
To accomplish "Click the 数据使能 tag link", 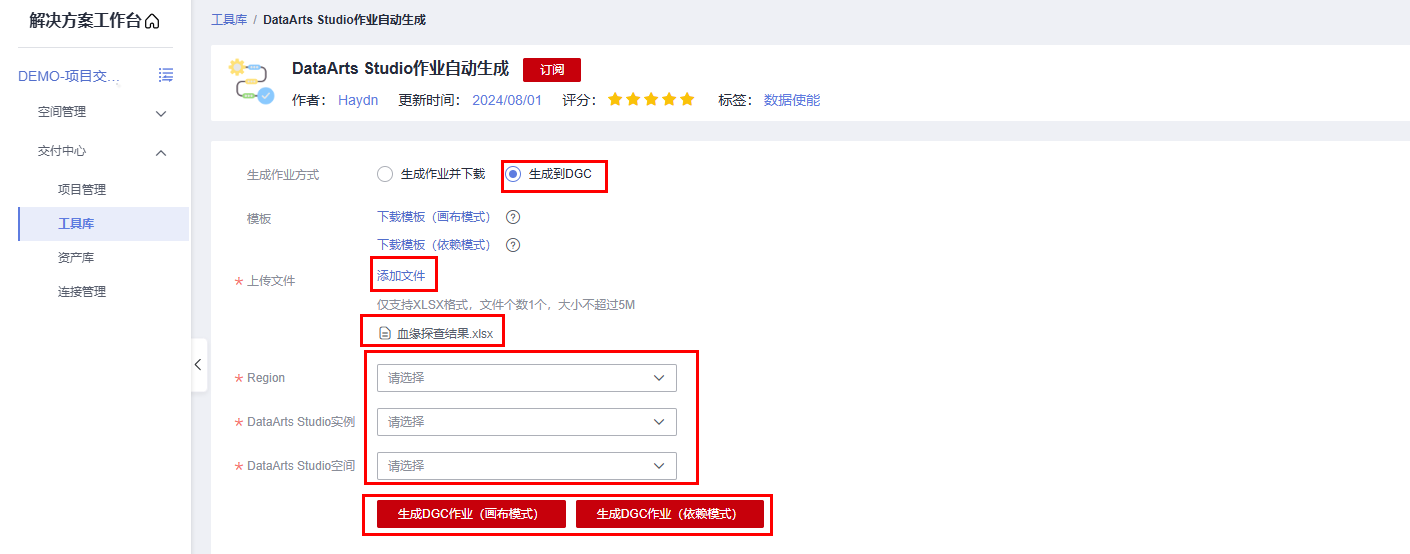I will tap(792, 100).
